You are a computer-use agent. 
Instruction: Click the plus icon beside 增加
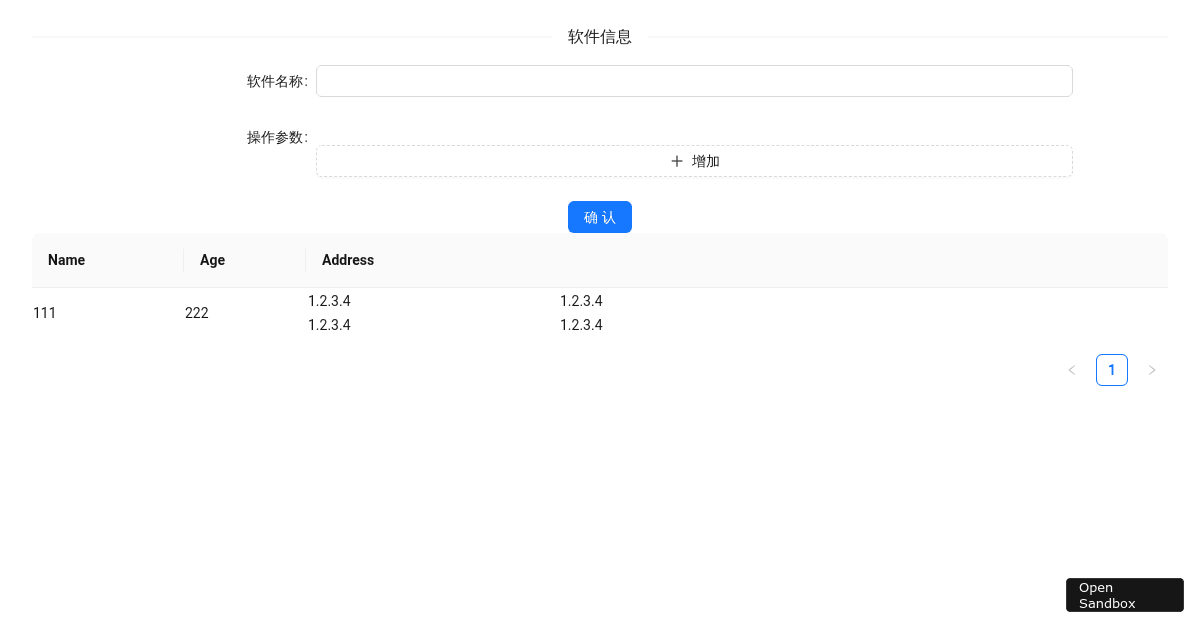677,161
